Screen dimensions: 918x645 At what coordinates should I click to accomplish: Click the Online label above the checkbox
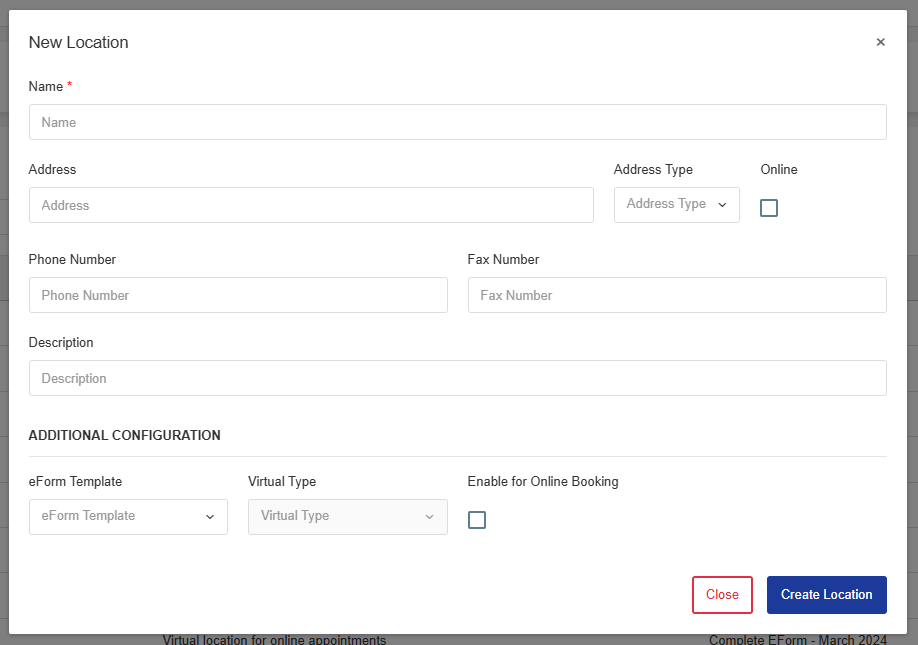(779, 170)
